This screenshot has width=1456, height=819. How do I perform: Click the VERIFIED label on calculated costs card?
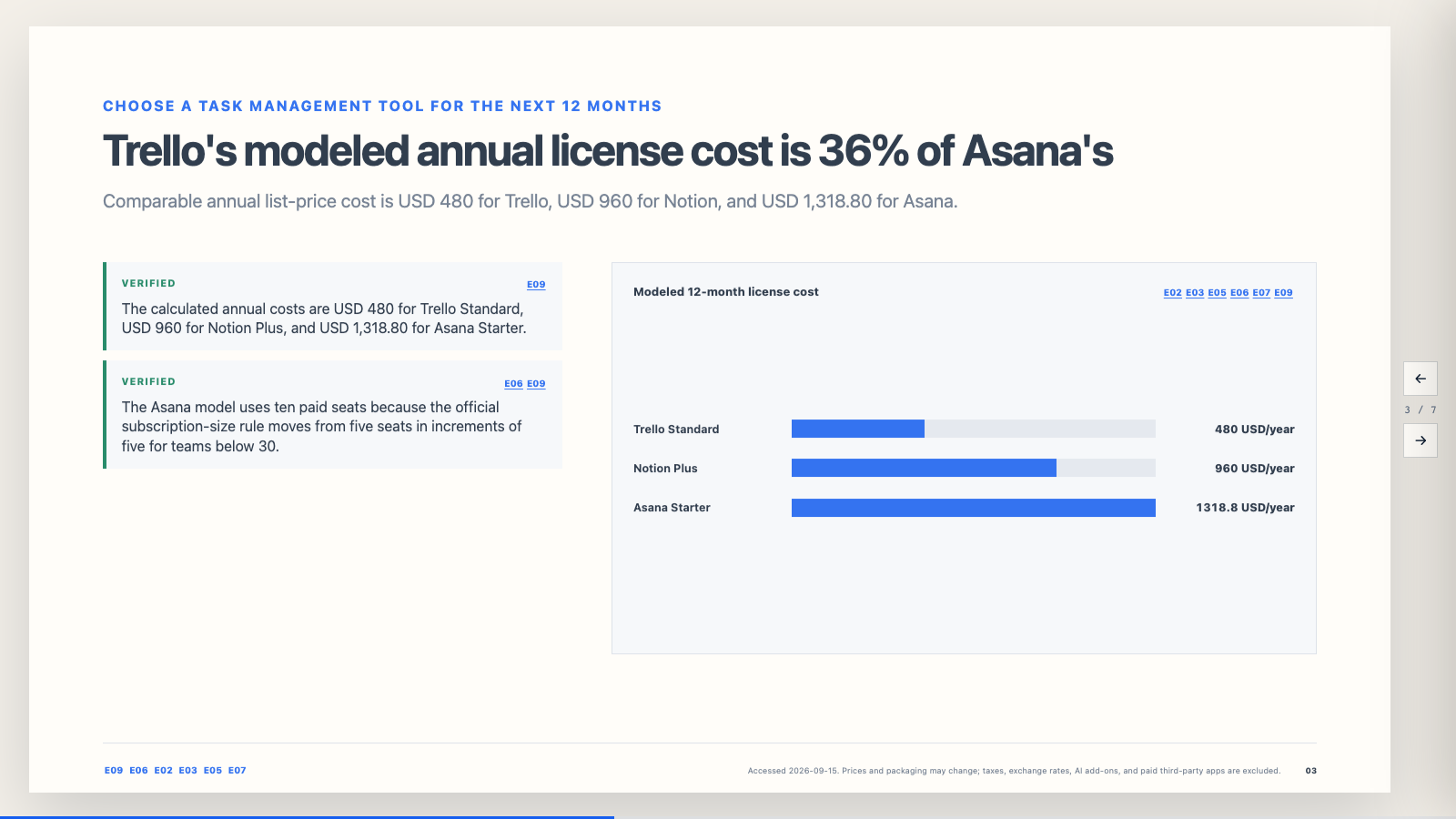148,284
